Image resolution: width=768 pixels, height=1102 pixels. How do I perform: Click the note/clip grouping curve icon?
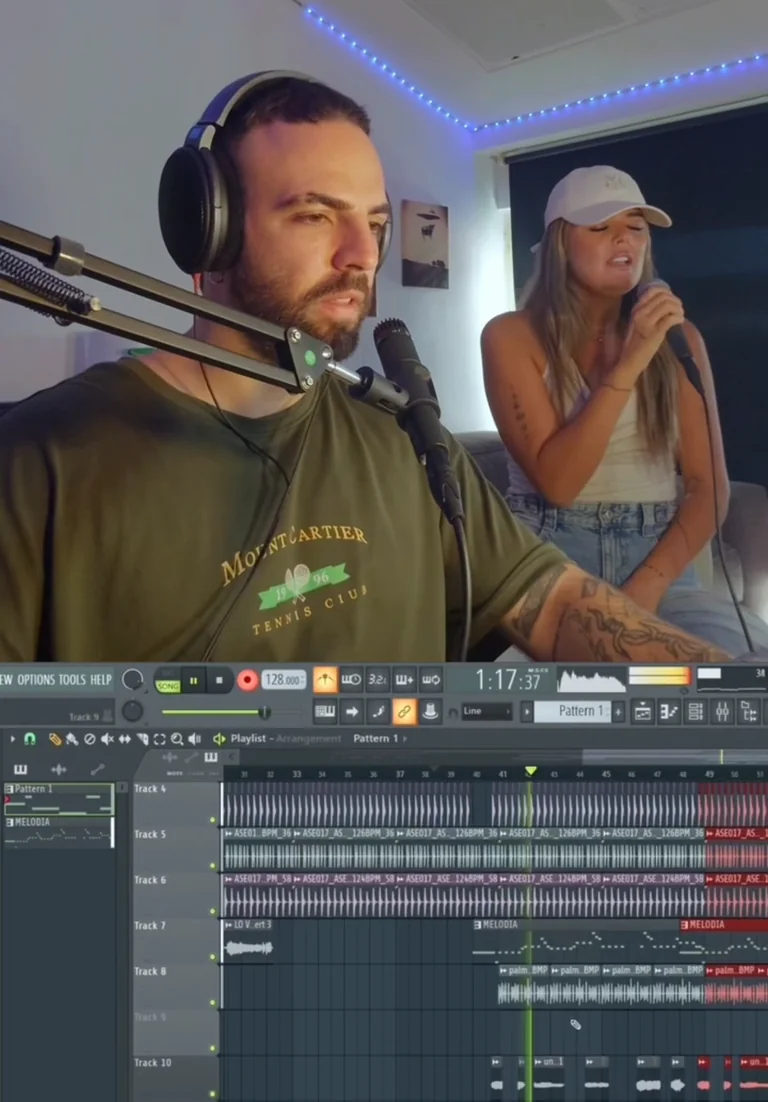(x=378, y=712)
